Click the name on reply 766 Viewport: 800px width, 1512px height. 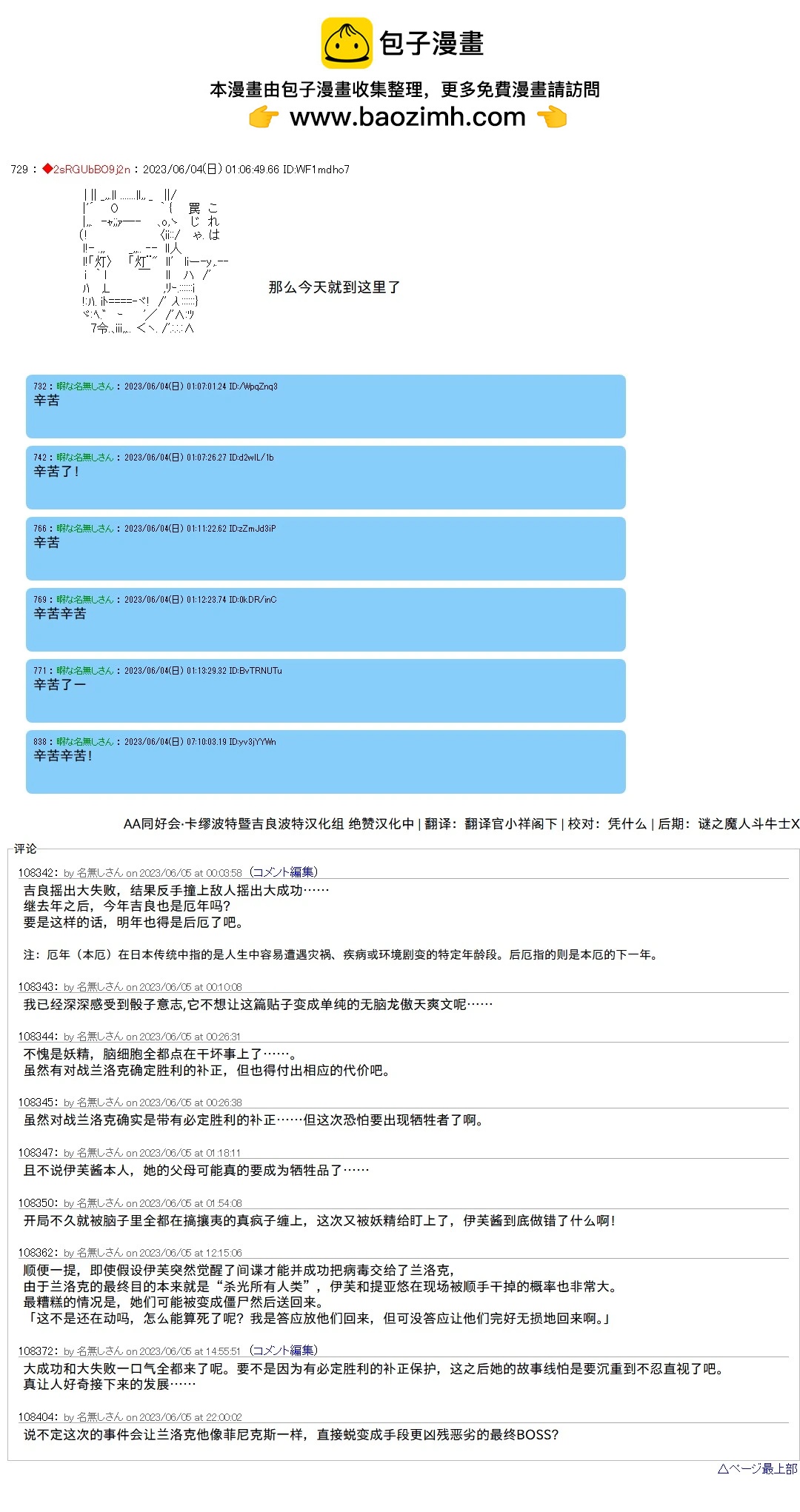pos(85,529)
